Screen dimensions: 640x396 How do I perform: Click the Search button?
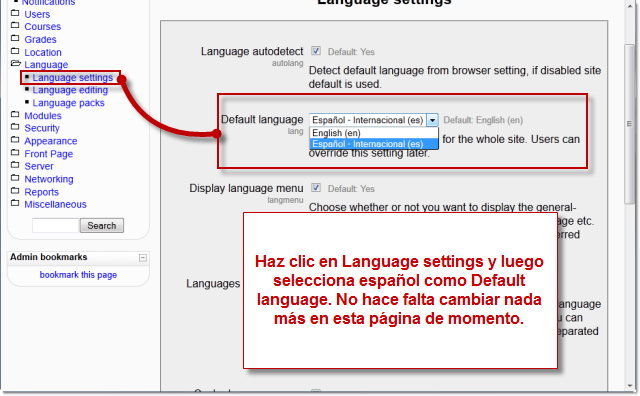pyautogui.click(x=102, y=225)
